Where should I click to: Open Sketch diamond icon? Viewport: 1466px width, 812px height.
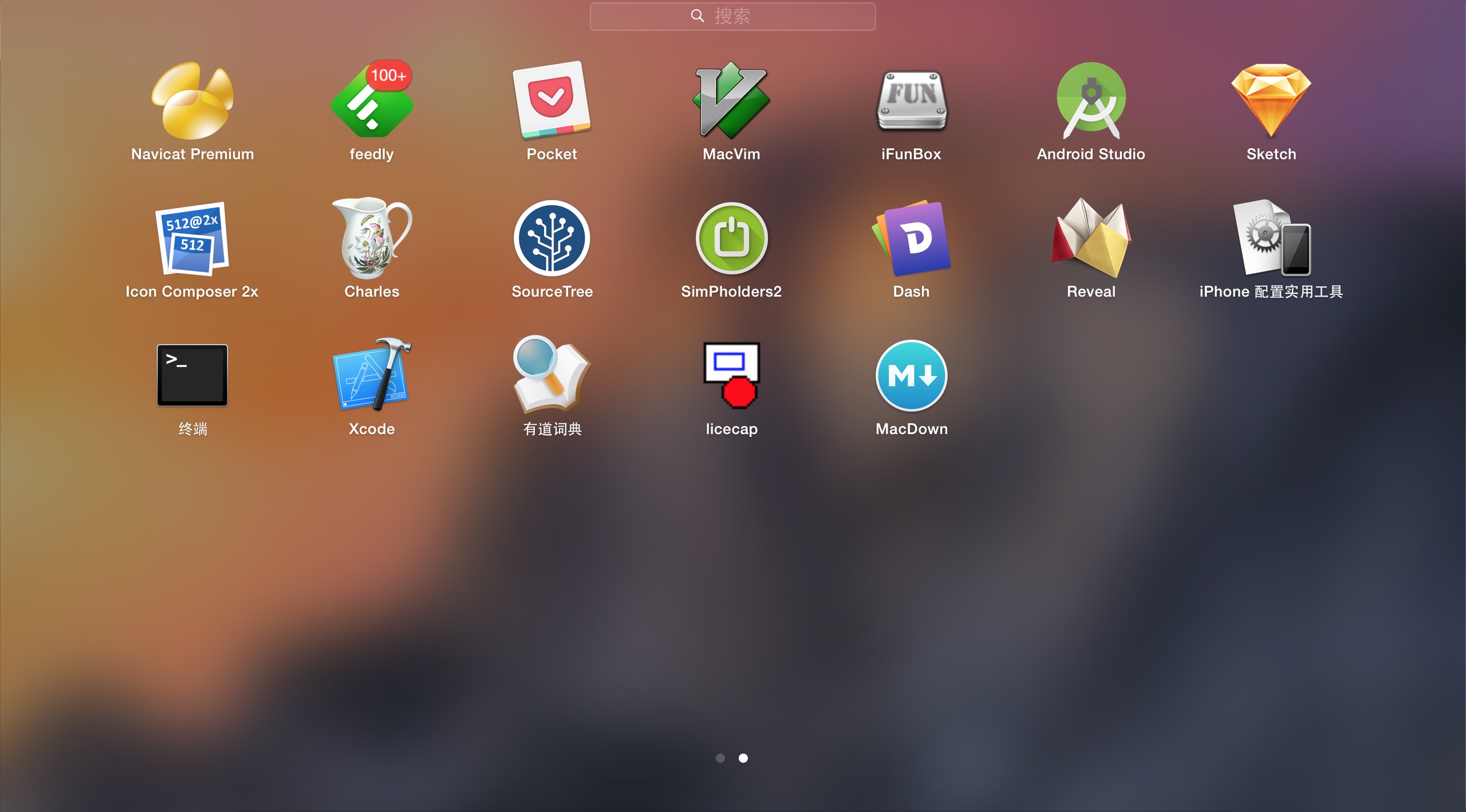click(1271, 101)
